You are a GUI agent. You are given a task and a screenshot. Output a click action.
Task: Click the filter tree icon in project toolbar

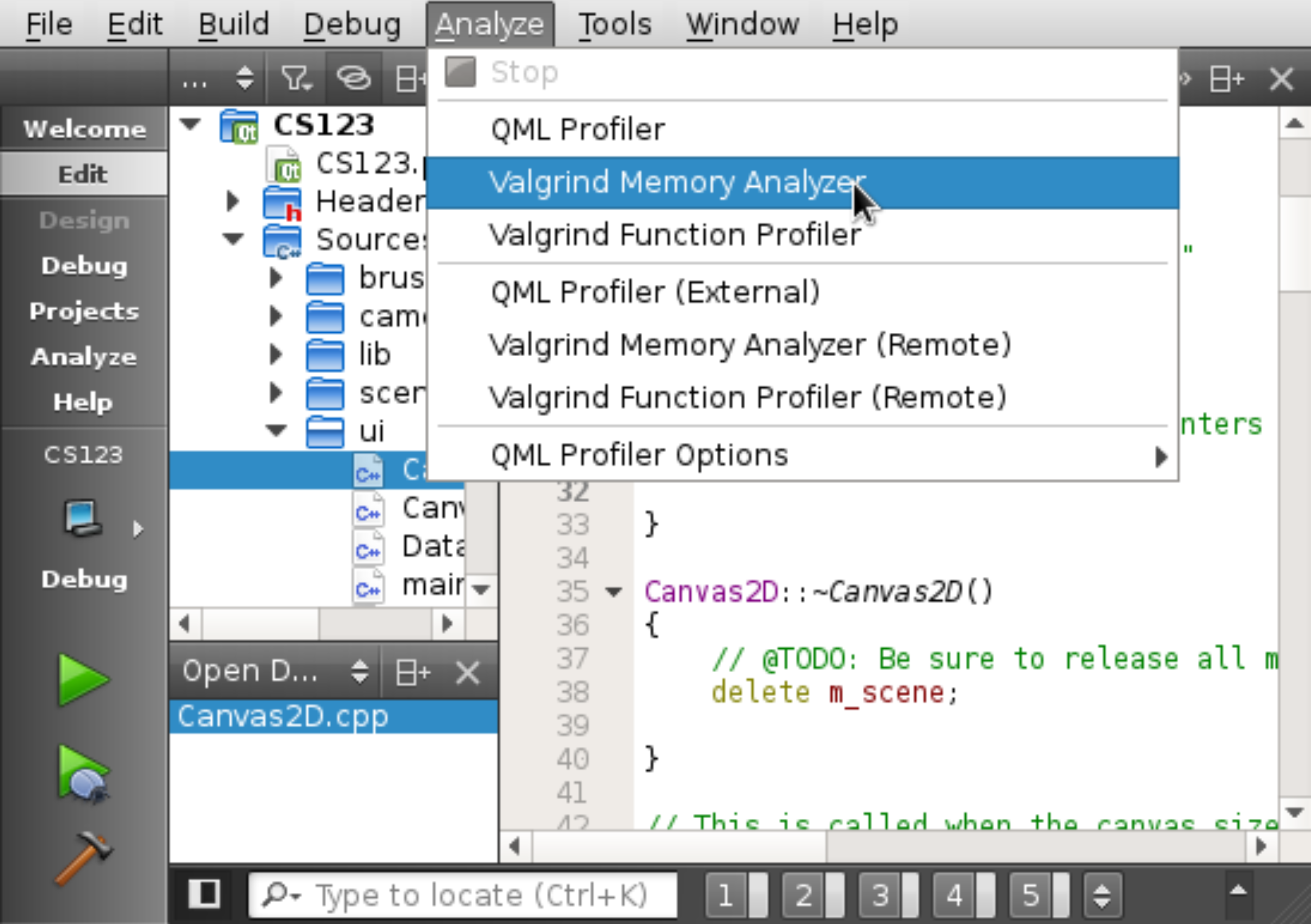point(296,78)
